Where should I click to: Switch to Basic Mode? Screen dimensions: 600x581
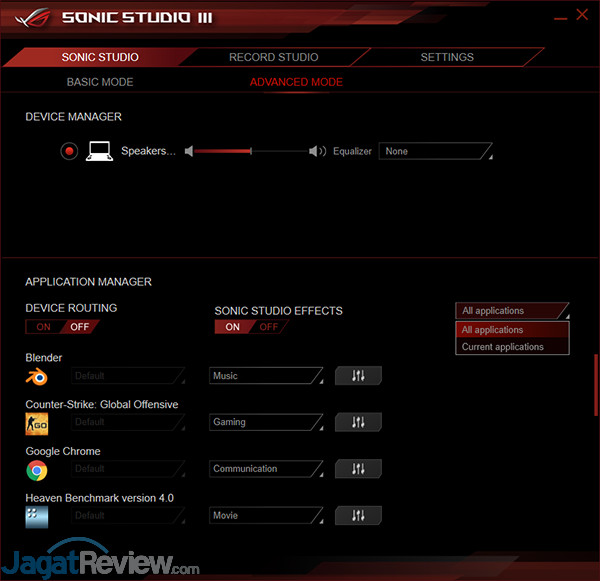click(100, 82)
